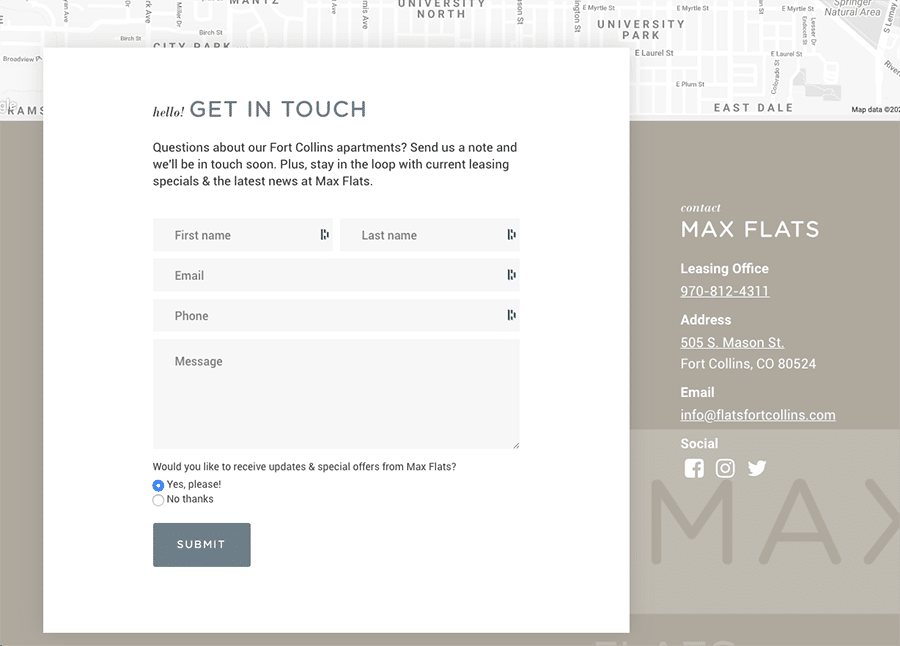
Task: Select the 'Yes, please!' radio option
Action: coord(158,485)
